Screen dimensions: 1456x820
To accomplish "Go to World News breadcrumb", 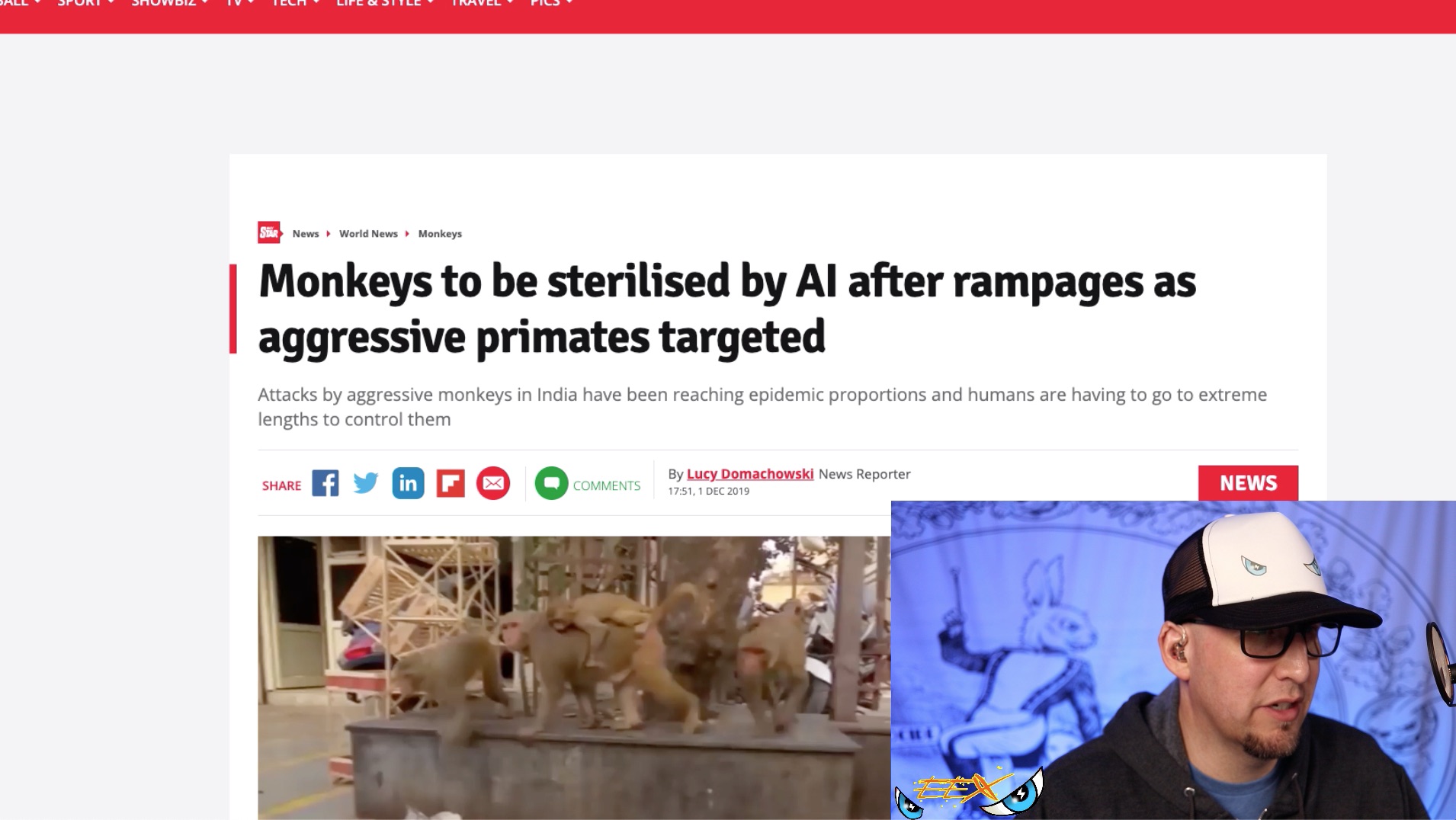I will click(x=368, y=233).
